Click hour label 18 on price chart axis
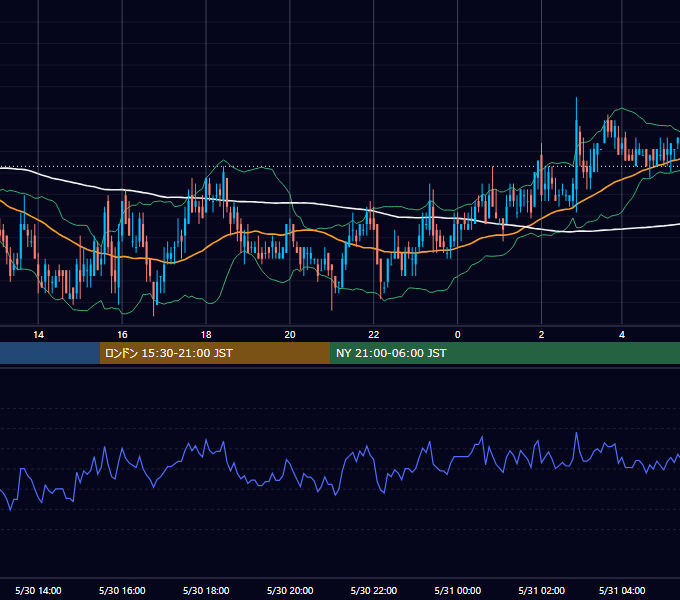The width and height of the screenshot is (680, 600). [x=206, y=335]
